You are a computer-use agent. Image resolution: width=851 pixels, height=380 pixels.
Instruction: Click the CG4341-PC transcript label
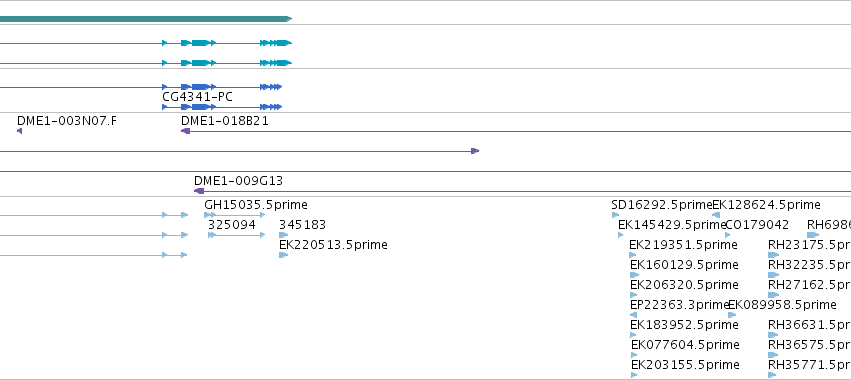(x=198, y=97)
